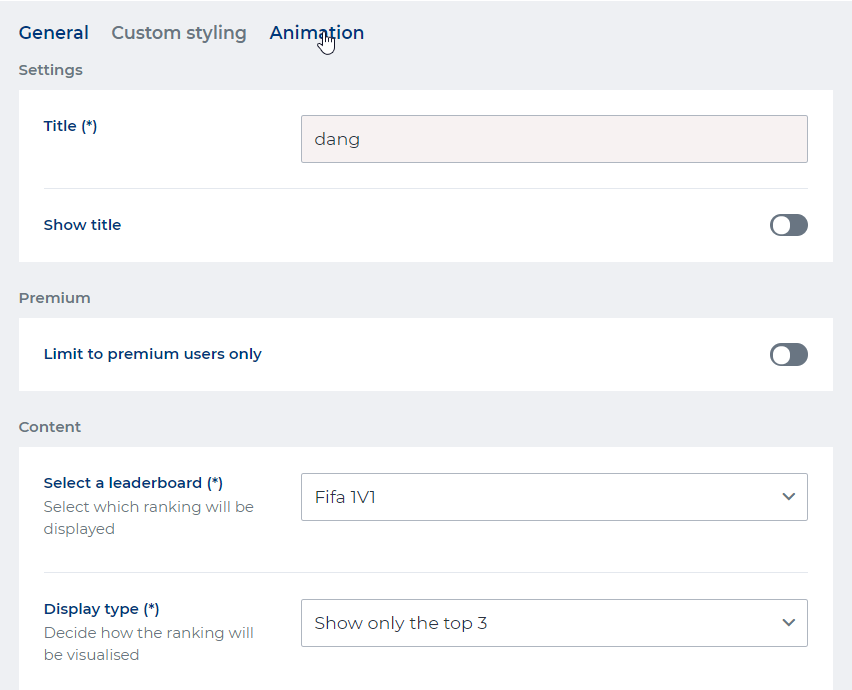Viewport: 852px width, 690px height.
Task: Click the Content section heading
Action: tap(50, 427)
